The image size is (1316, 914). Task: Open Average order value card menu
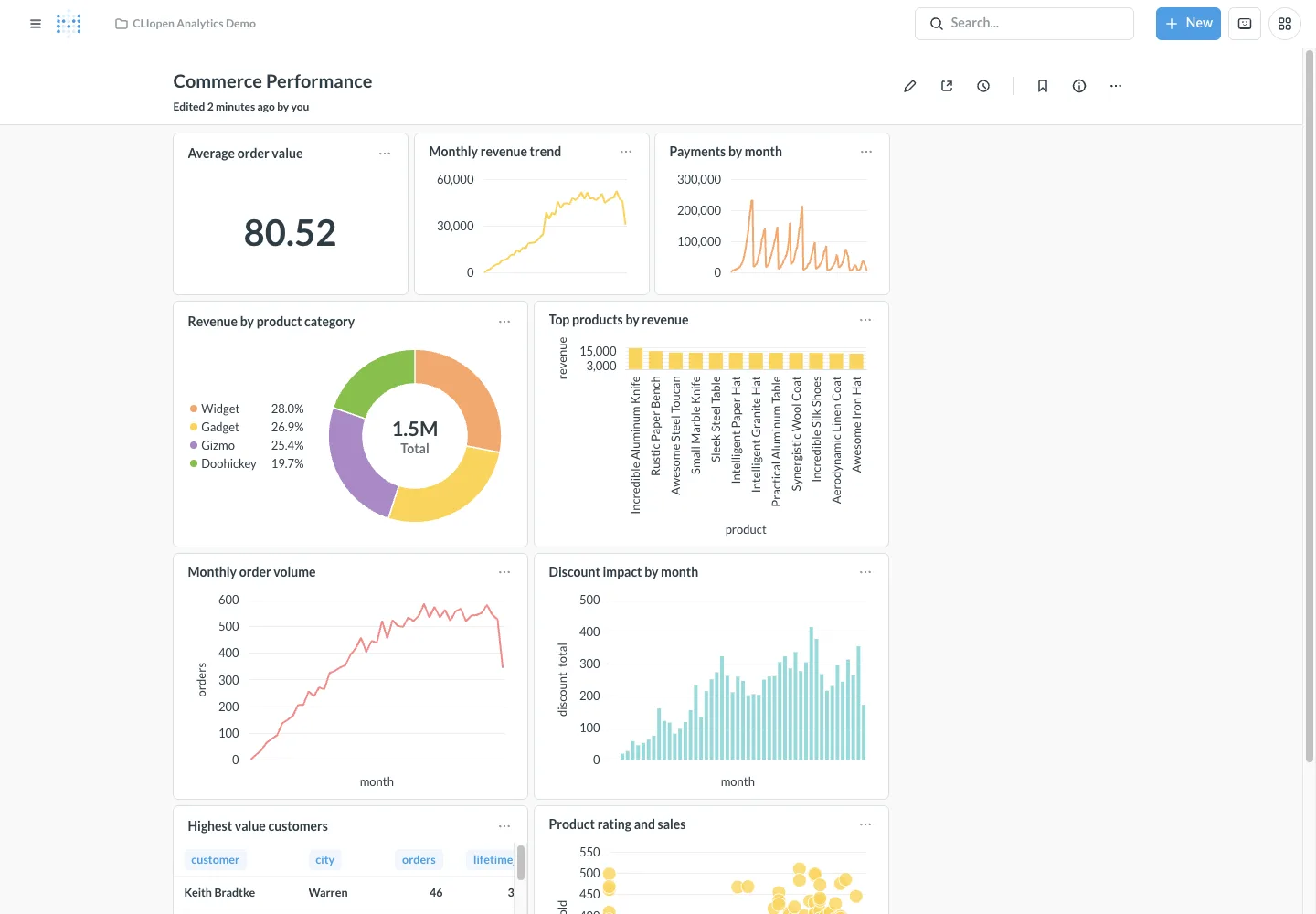pos(385,154)
